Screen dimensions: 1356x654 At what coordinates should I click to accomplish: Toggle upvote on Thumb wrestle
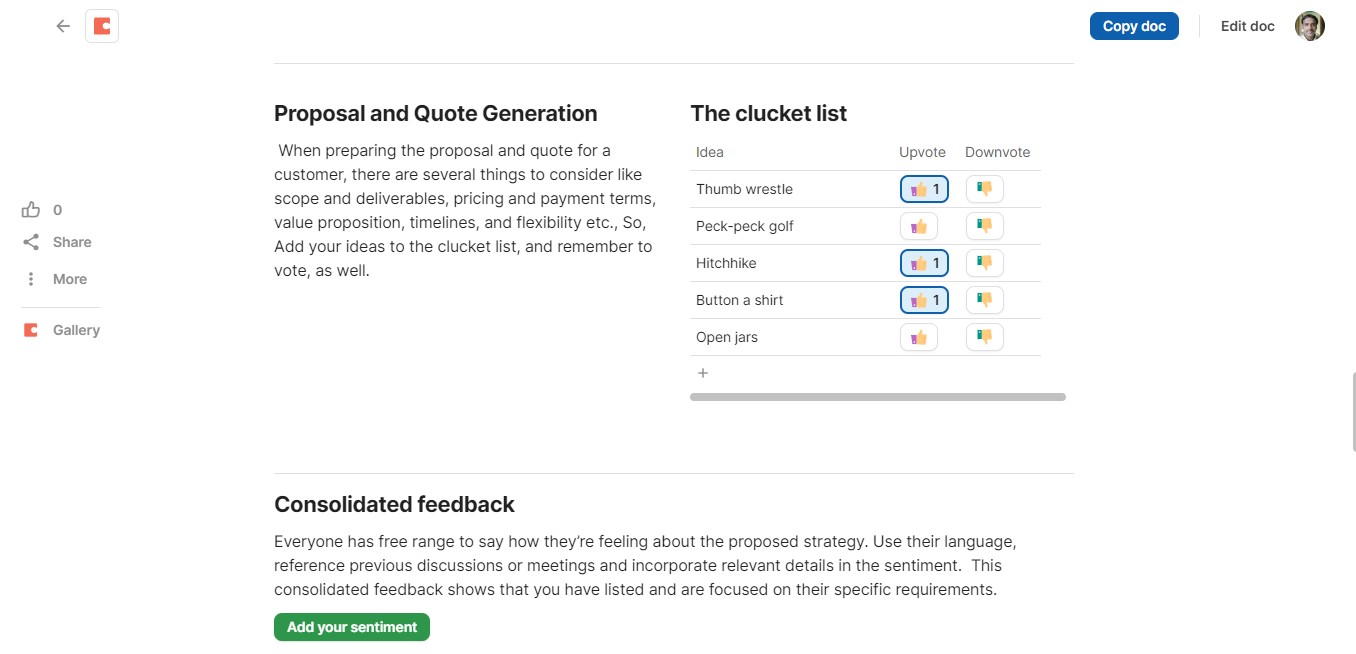[924, 189]
